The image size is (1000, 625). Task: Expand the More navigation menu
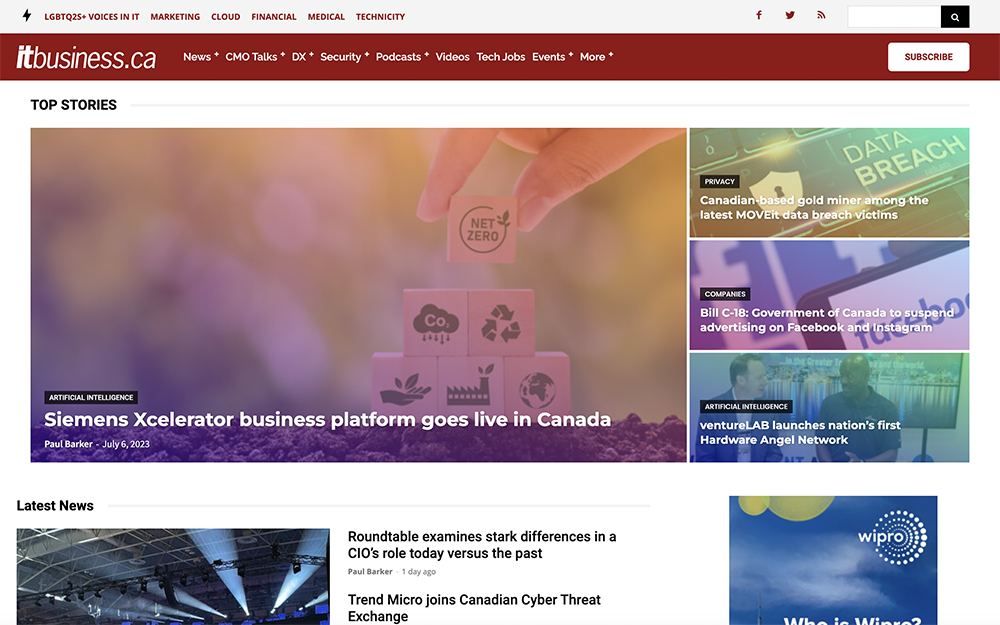[596, 57]
